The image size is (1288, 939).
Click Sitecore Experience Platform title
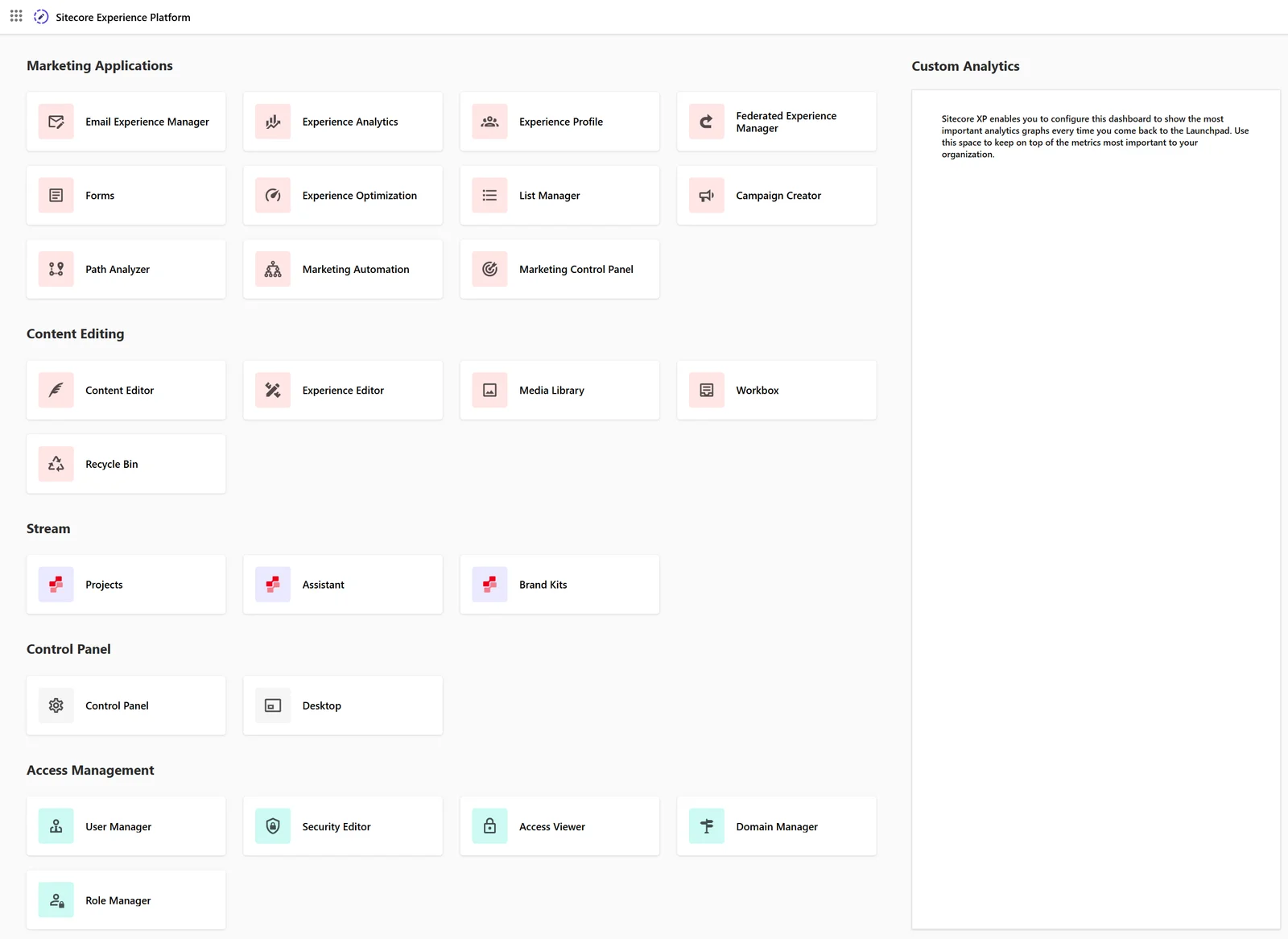pyautogui.click(x=123, y=17)
